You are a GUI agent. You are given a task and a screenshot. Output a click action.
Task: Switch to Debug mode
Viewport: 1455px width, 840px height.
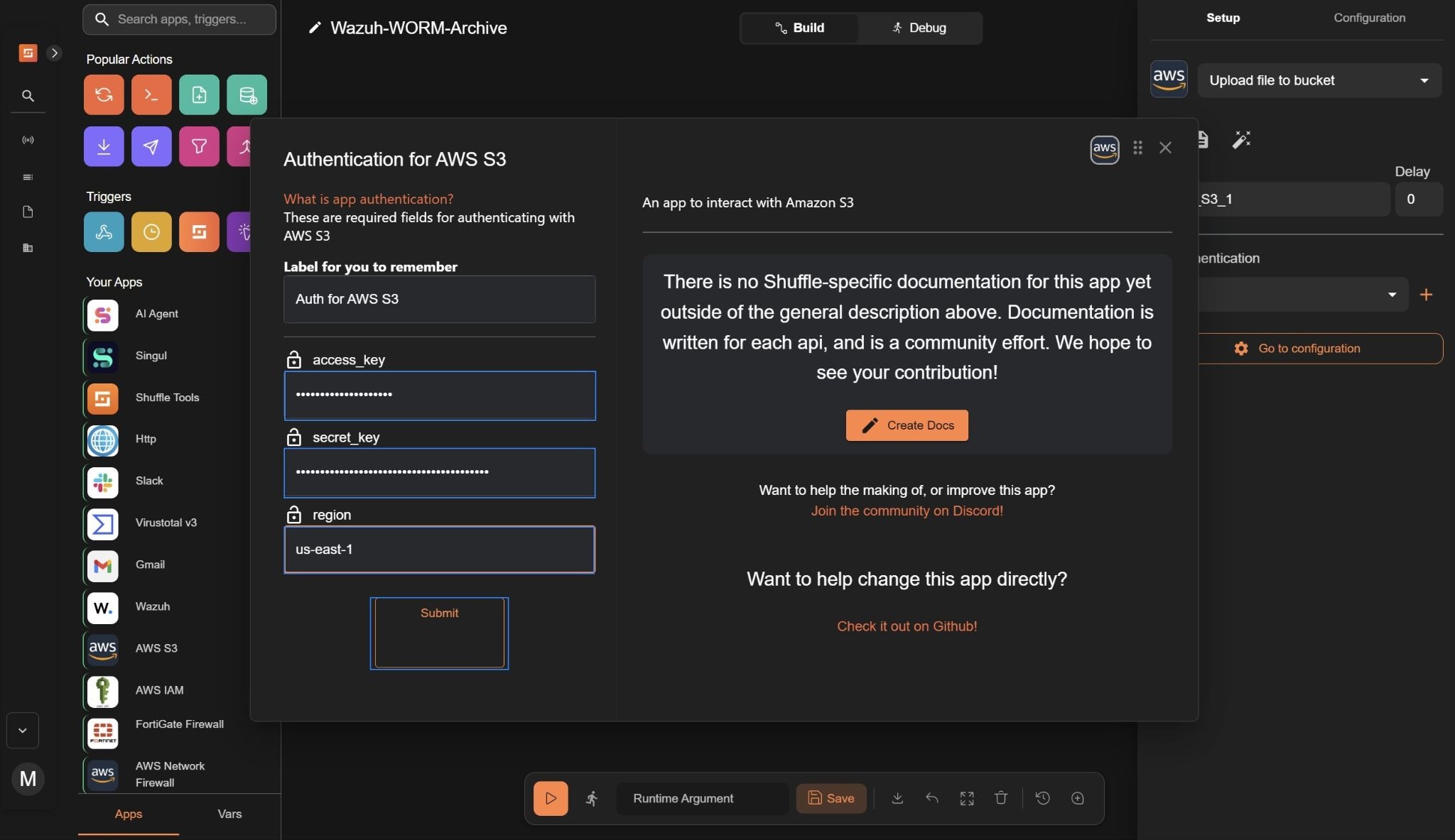coord(919,28)
